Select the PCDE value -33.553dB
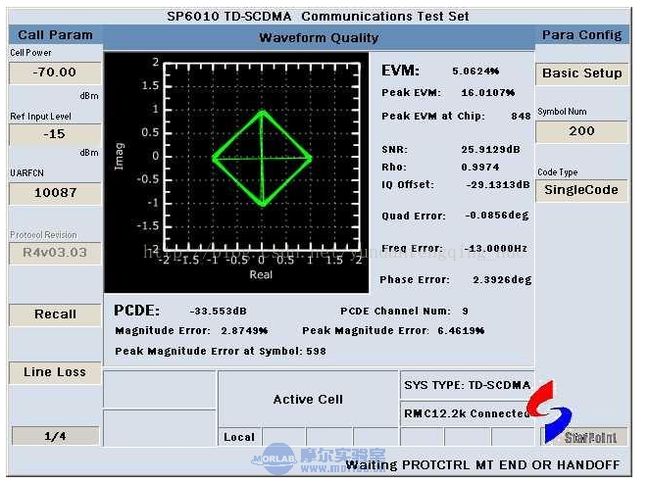The width and height of the screenshot is (650, 483). tap(218, 311)
